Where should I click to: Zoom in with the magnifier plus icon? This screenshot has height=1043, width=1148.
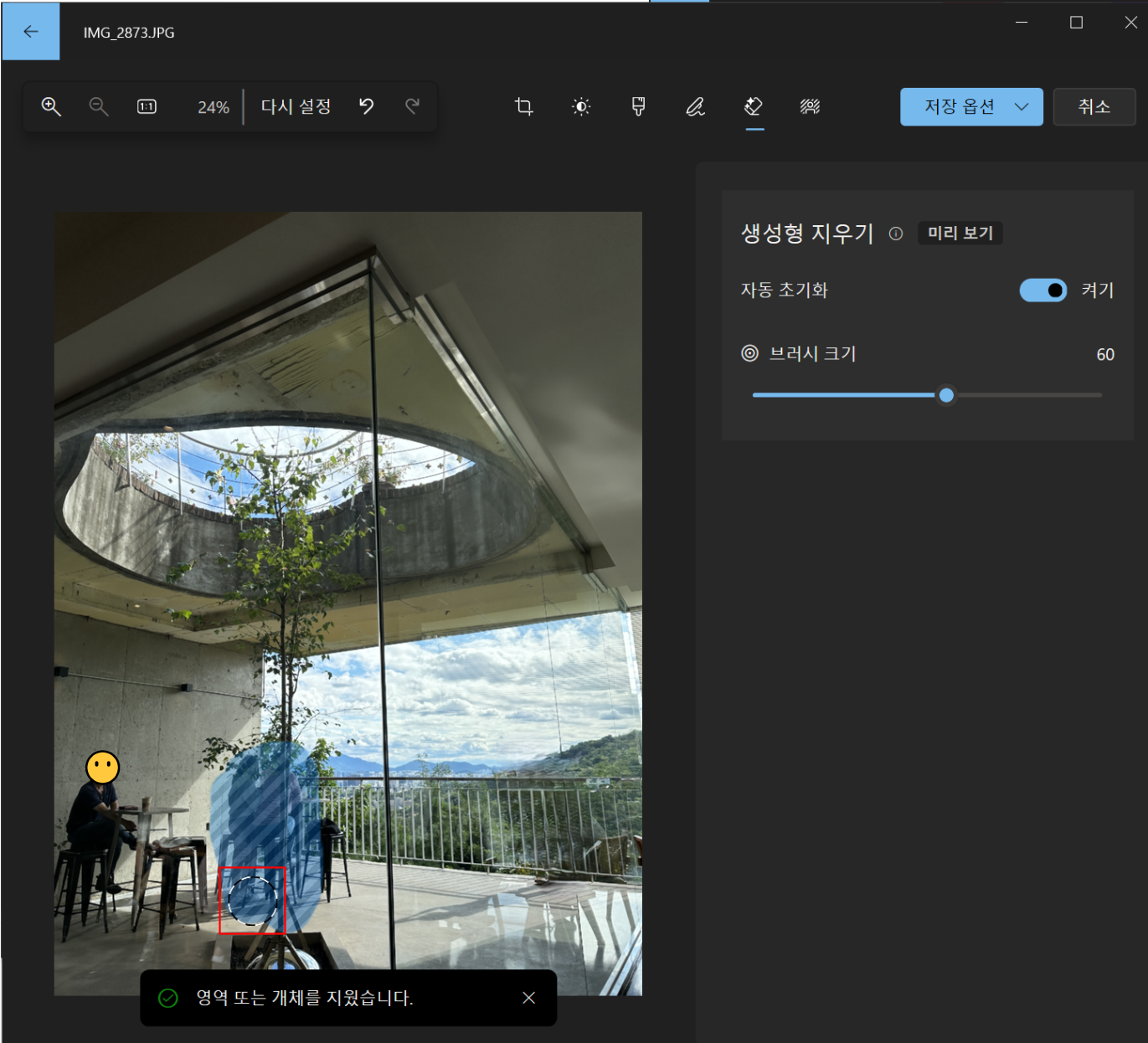pyautogui.click(x=51, y=106)
